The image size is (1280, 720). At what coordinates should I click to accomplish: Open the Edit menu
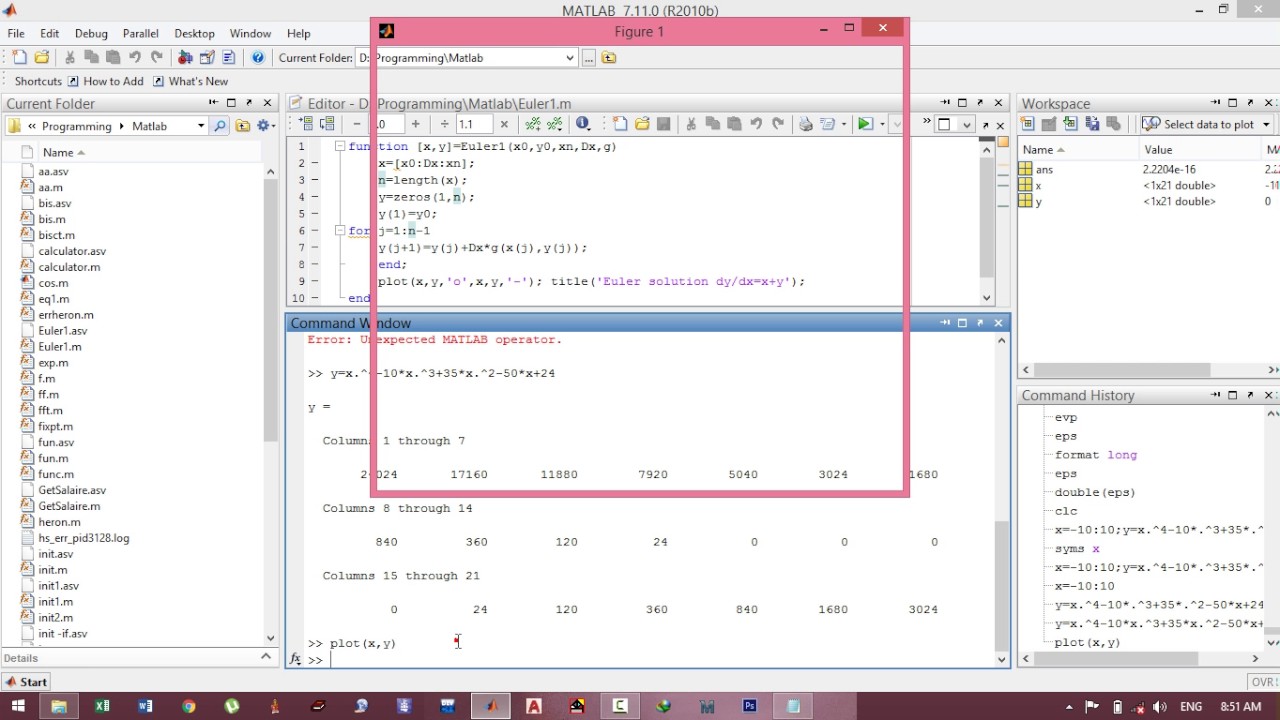click(x=49, y=33)
